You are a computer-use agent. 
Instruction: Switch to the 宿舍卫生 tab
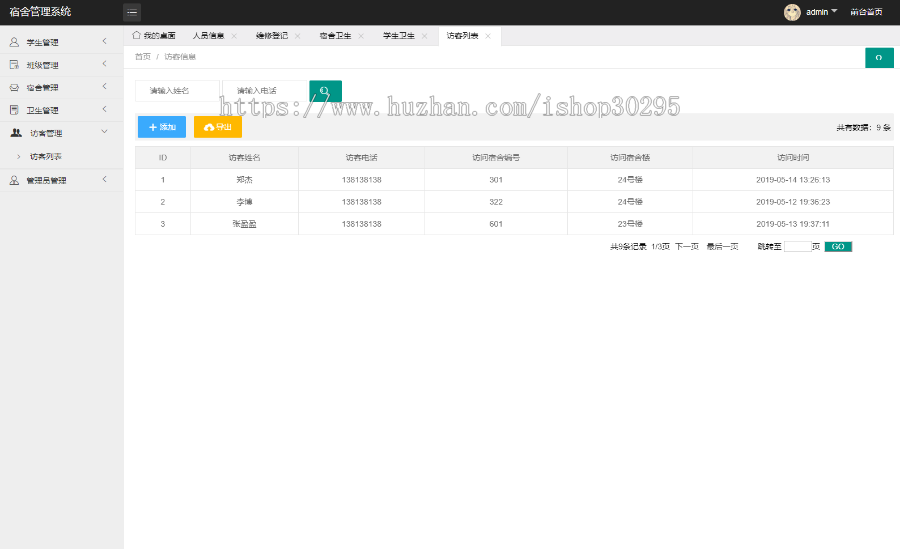pyautogui.click(x=335, y=36)
